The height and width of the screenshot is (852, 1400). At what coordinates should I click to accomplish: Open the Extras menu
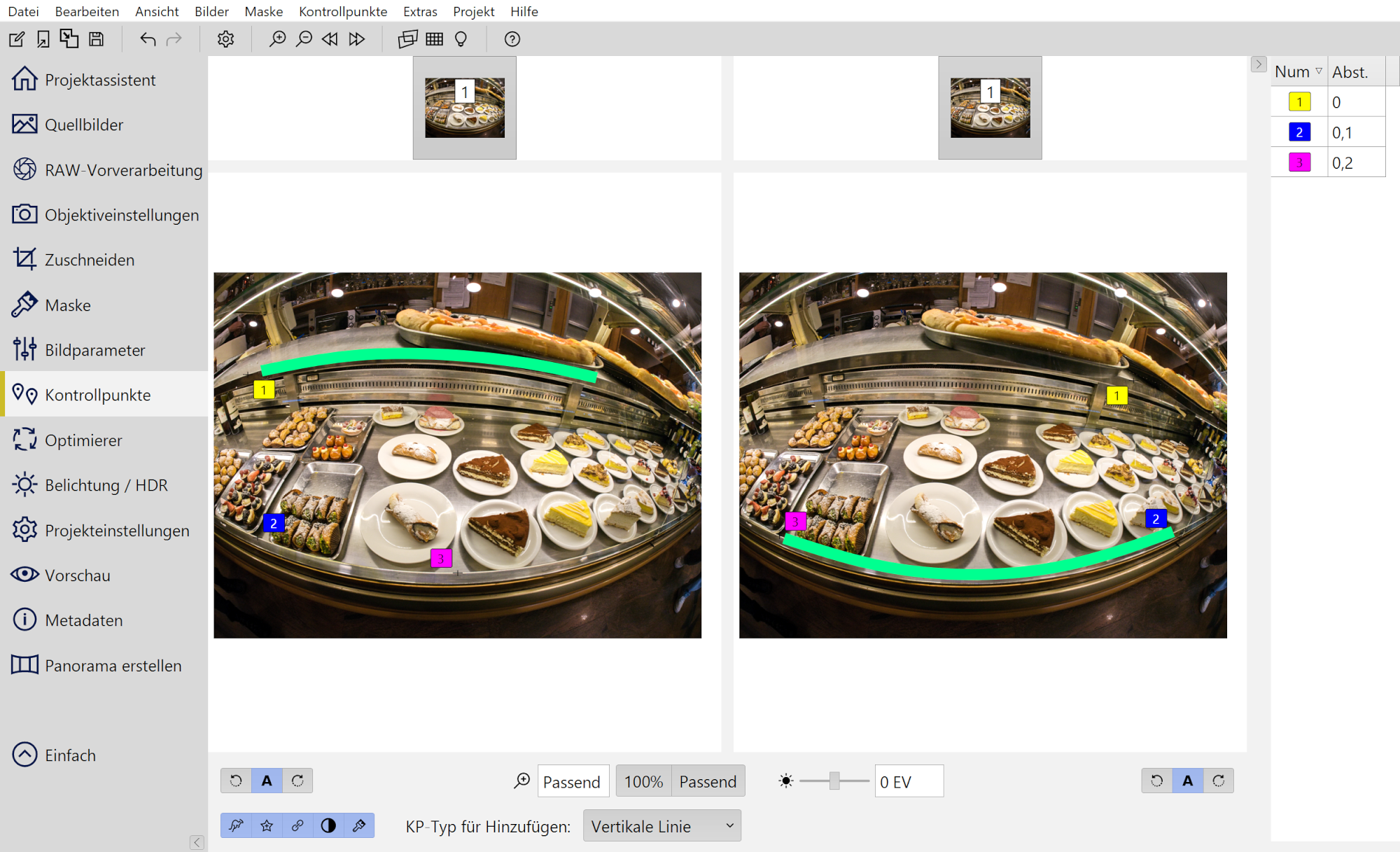[419, 11]
